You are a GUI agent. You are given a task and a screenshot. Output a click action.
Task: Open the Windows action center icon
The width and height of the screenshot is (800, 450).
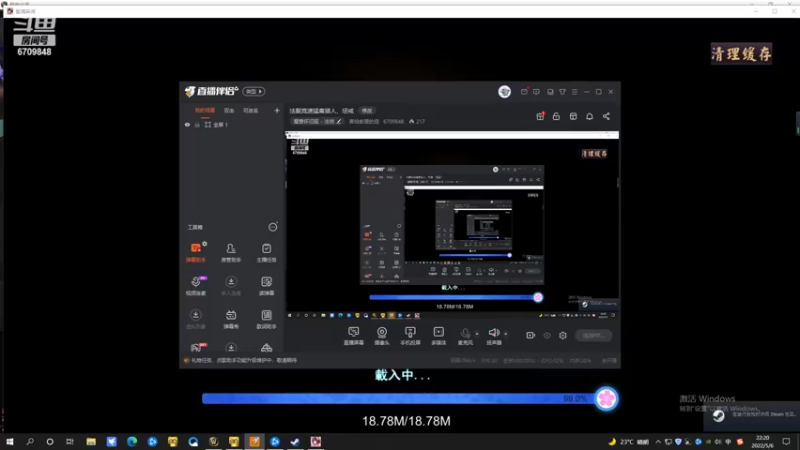point(786,441)
